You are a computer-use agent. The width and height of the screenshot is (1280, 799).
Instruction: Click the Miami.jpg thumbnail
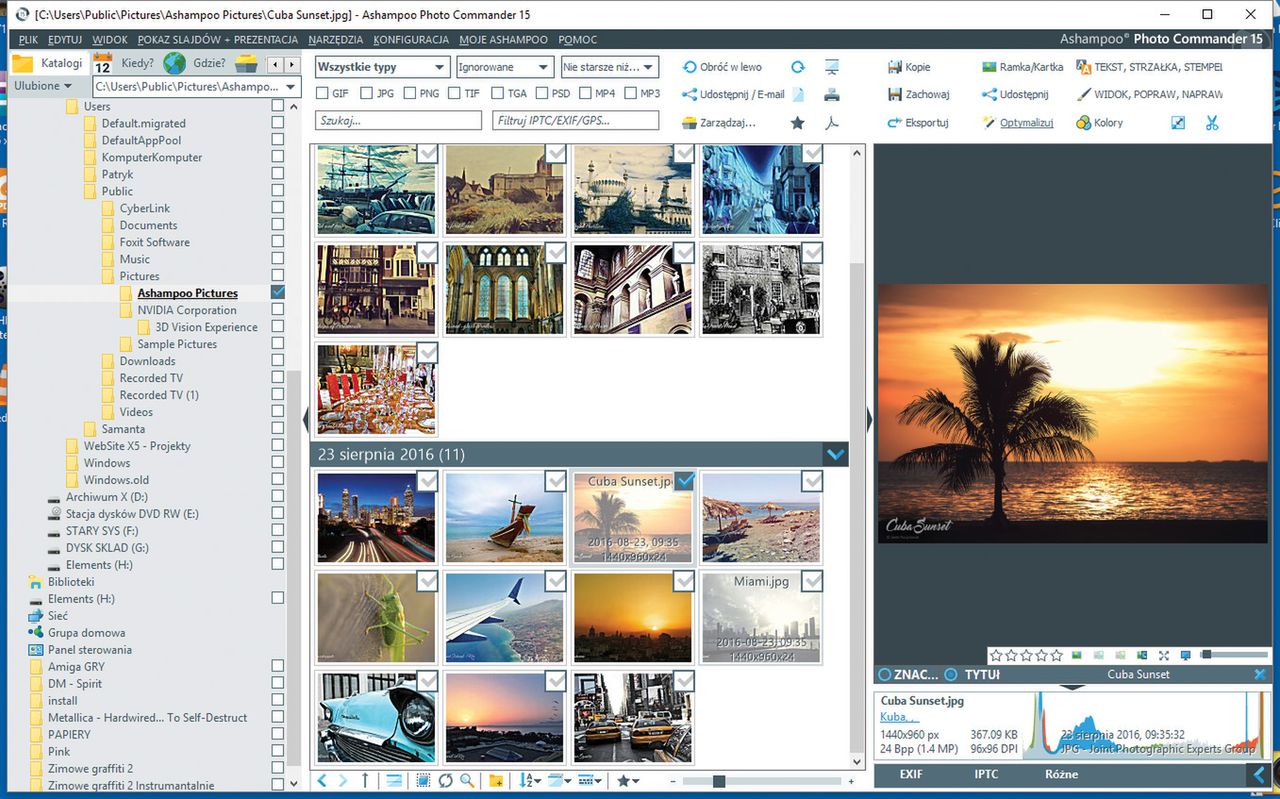[x=762, y=617]
